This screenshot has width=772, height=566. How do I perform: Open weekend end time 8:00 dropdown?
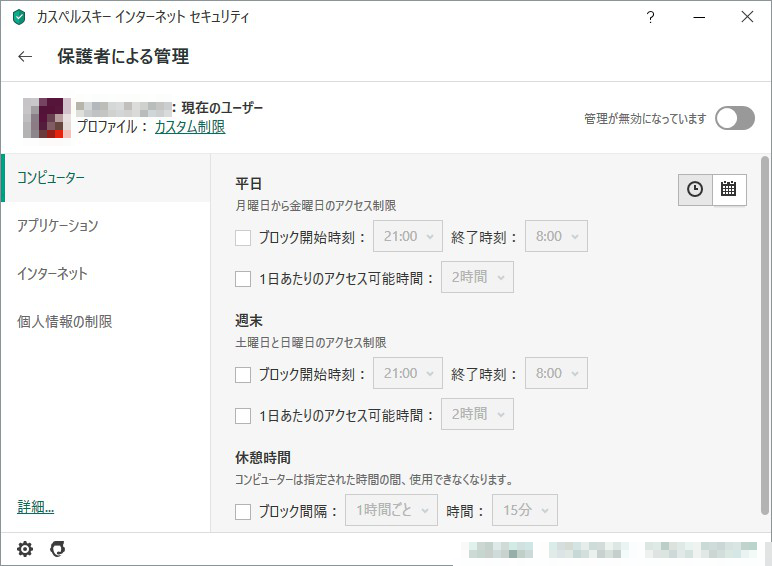556,373
